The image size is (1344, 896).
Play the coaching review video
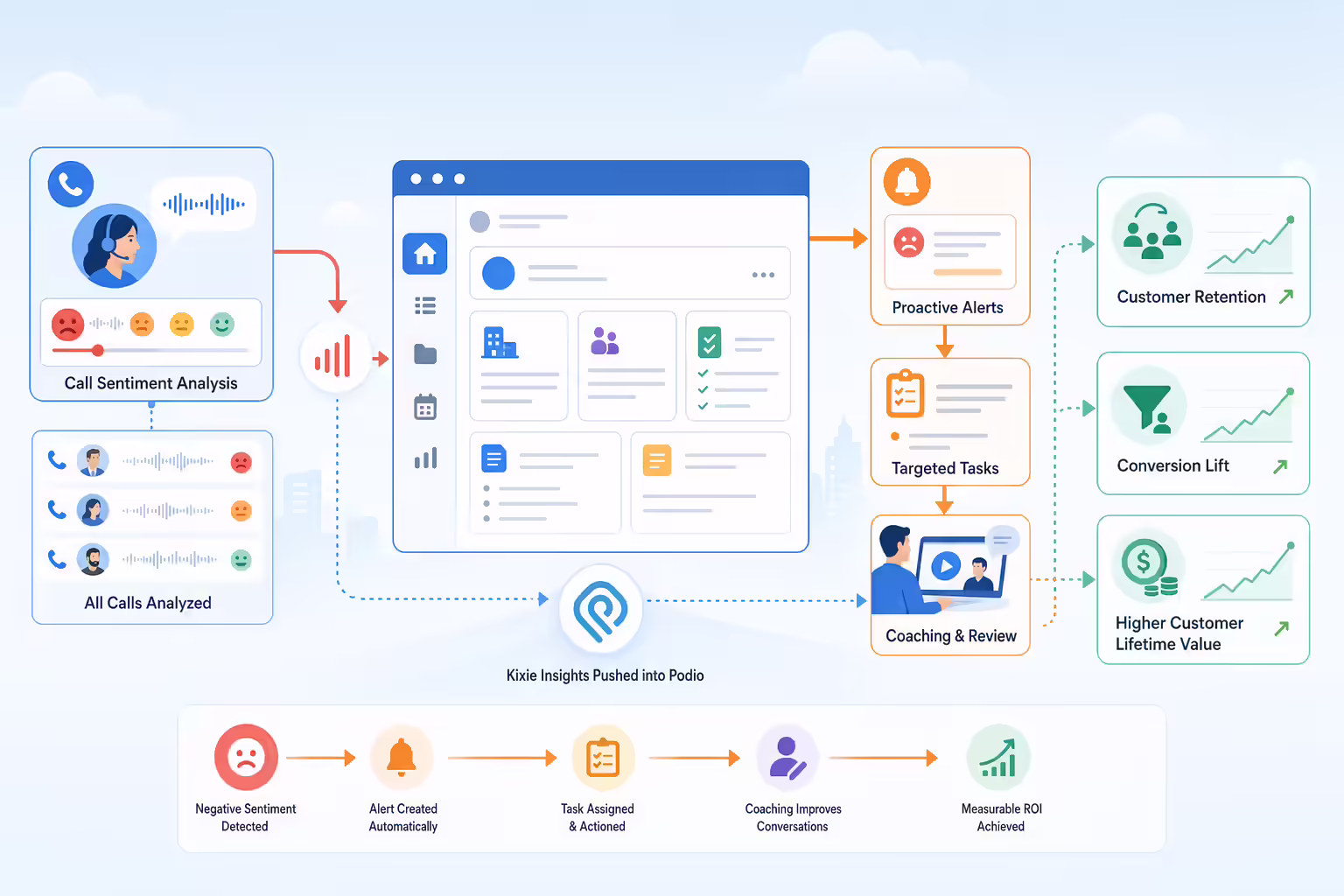[946, 567]
